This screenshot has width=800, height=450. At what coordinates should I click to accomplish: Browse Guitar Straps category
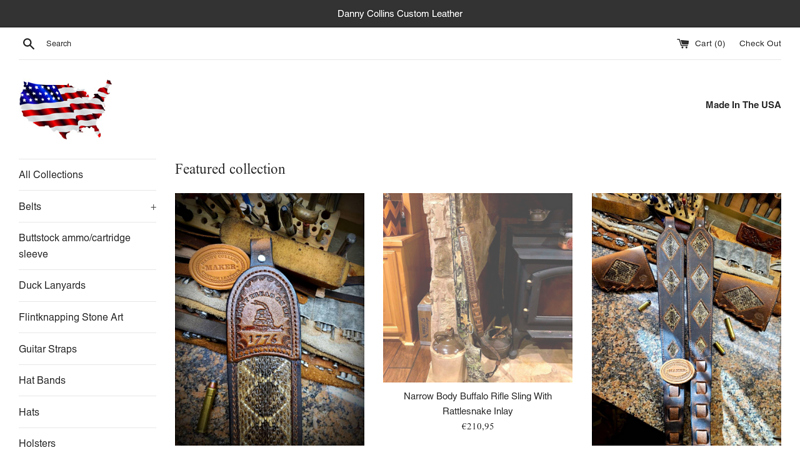click(x=47, y=349)
